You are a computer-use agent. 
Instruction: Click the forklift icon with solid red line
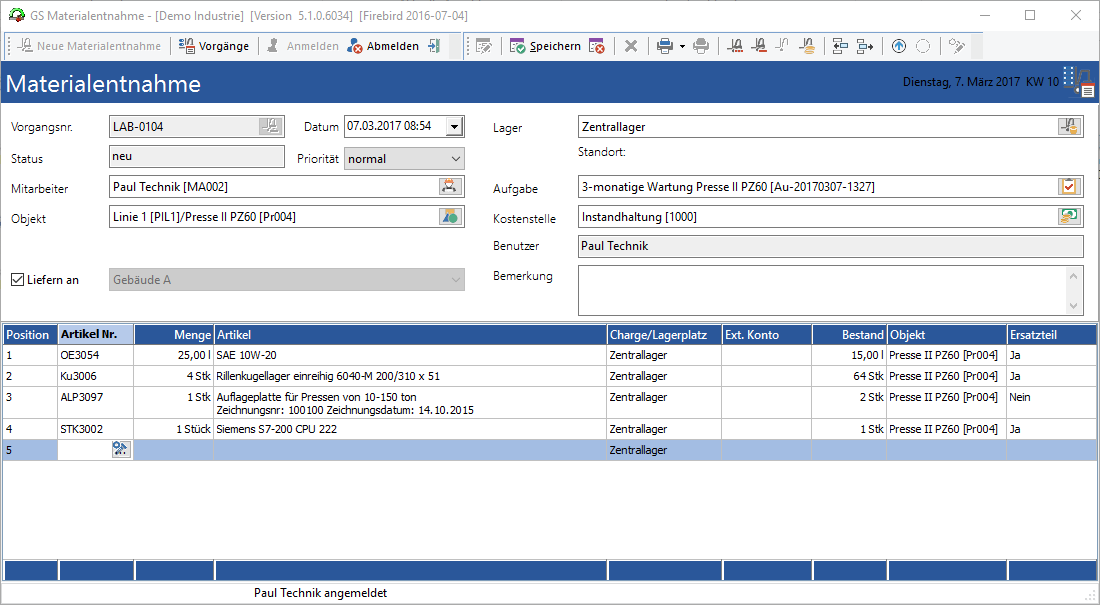coord(758,46)
